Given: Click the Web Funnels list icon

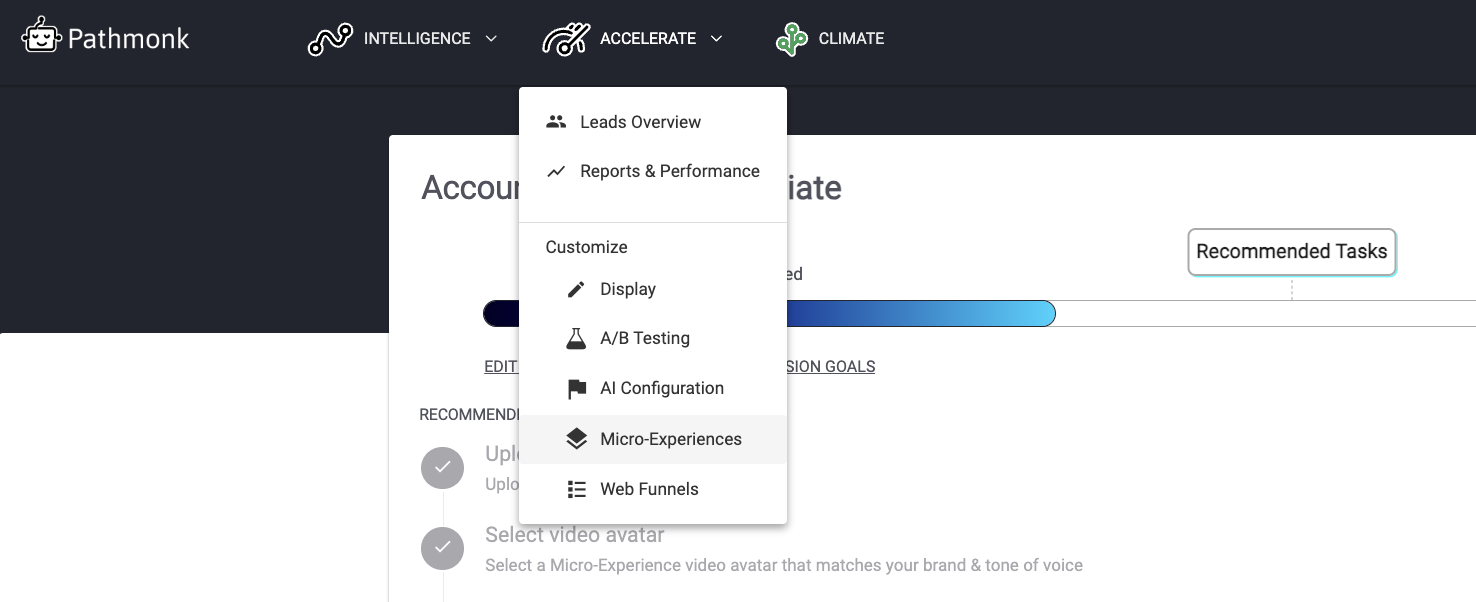Looking at the screenshot, I should coord(576,489).
